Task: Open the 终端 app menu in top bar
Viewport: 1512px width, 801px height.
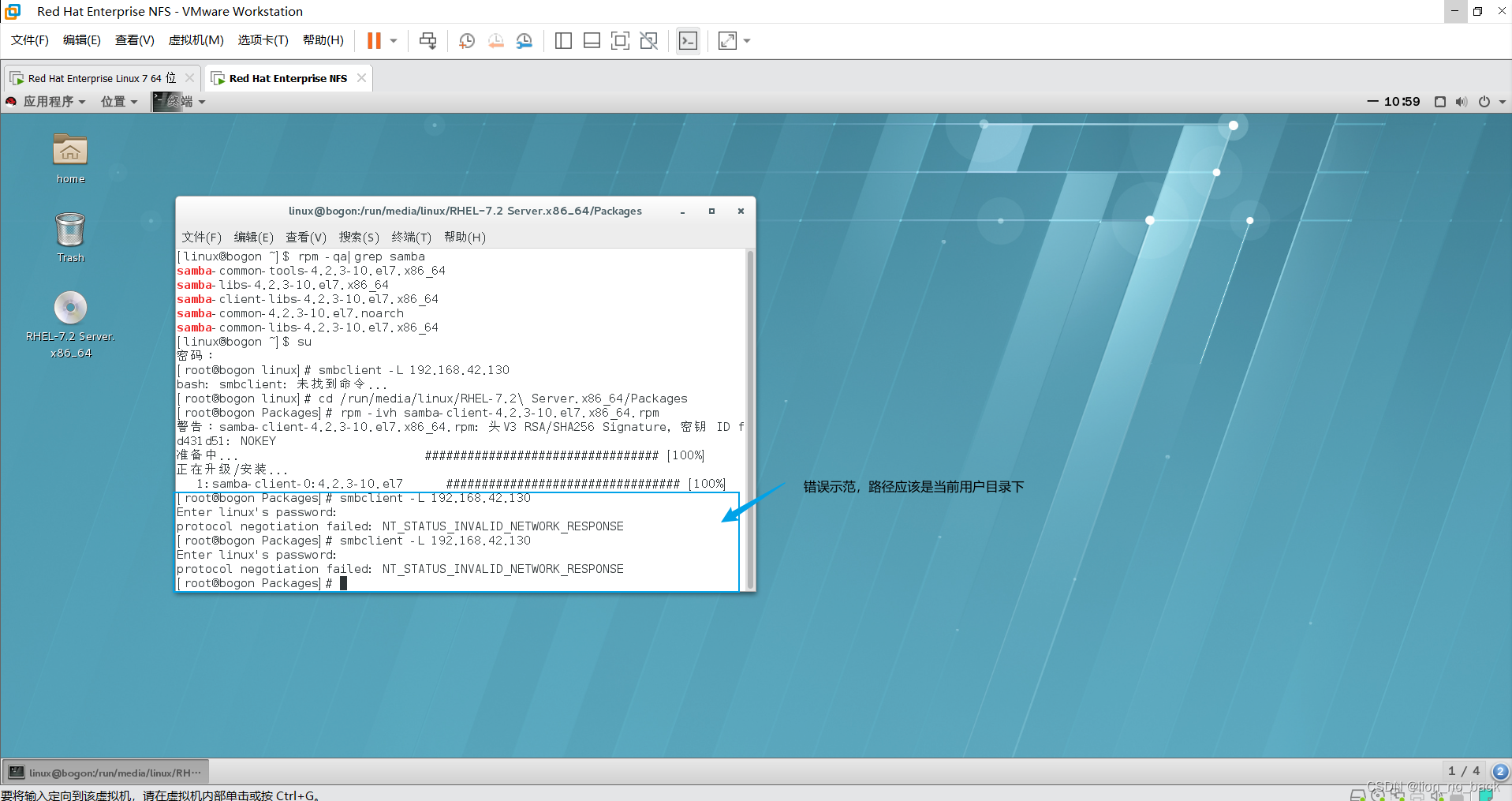Action: [179, 102]
